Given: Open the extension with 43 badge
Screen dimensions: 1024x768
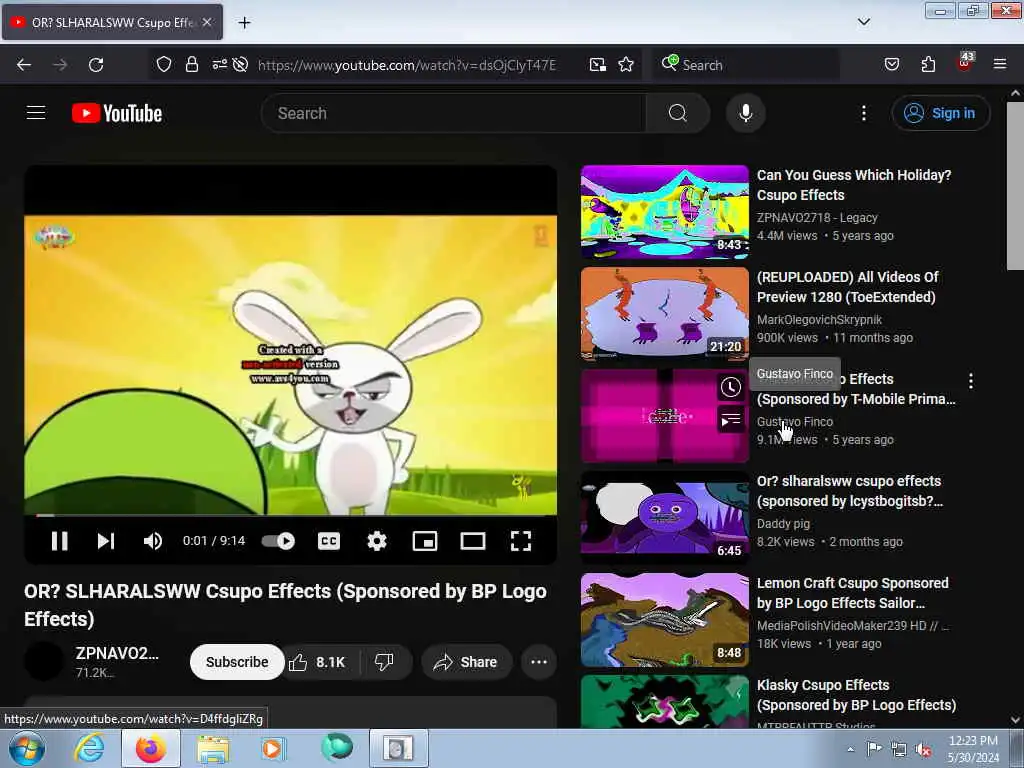Looking at the screenshot, I should (x=965, y=63).
